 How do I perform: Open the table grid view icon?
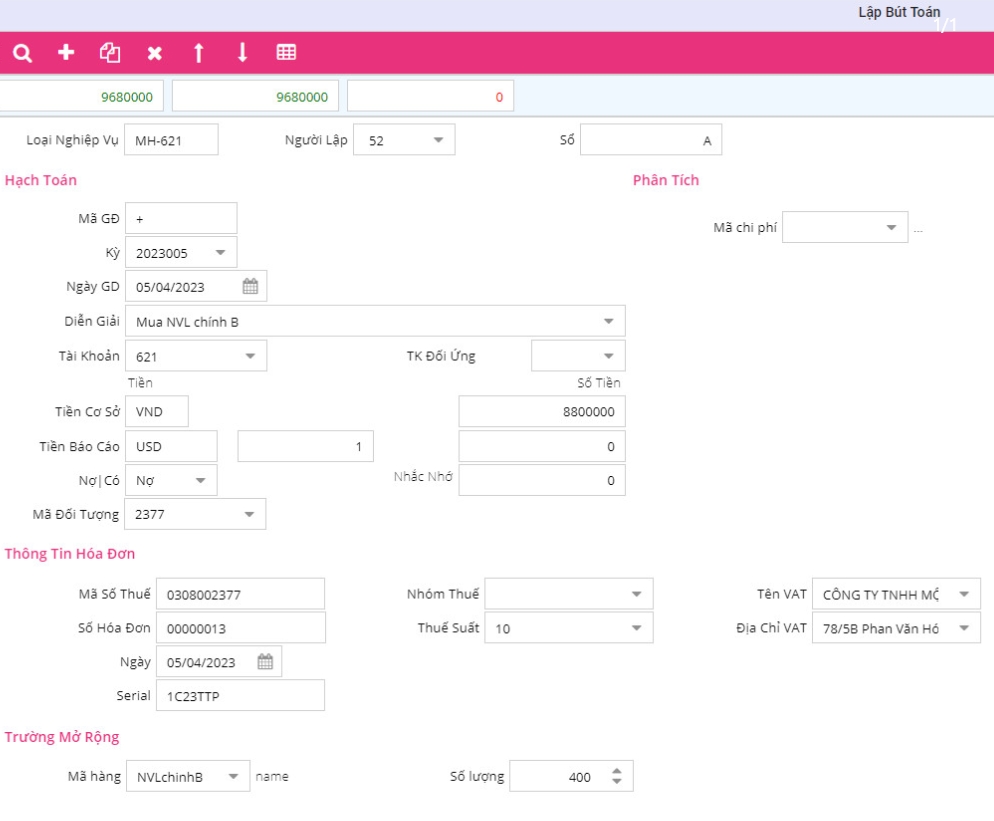(286, 53)
